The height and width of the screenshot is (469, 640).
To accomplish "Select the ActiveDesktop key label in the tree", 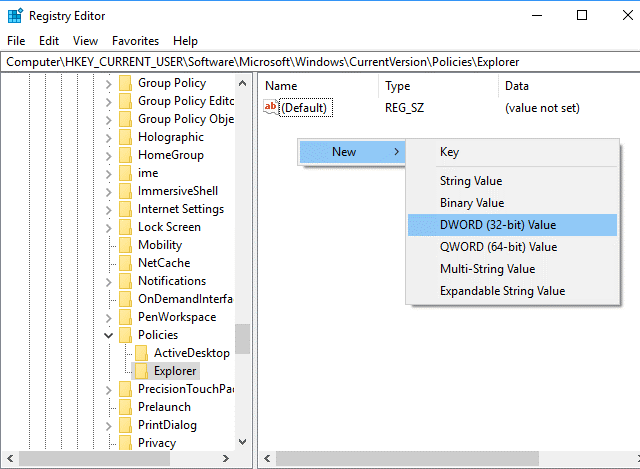I will 191,353.
